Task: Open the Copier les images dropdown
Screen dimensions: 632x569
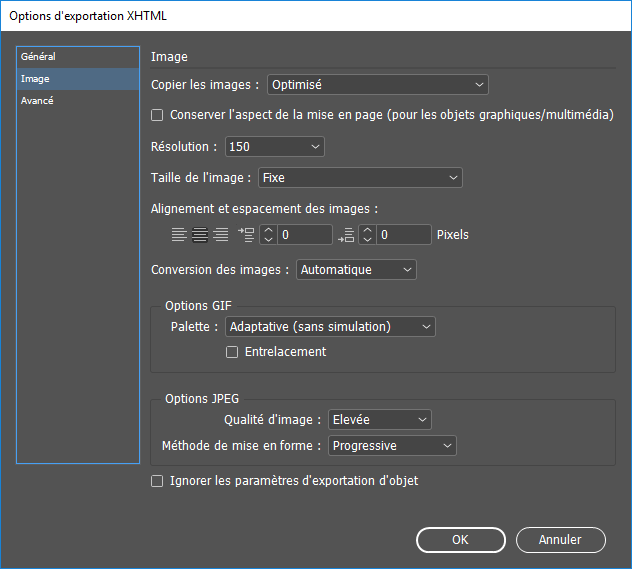Action: [378, 85]
